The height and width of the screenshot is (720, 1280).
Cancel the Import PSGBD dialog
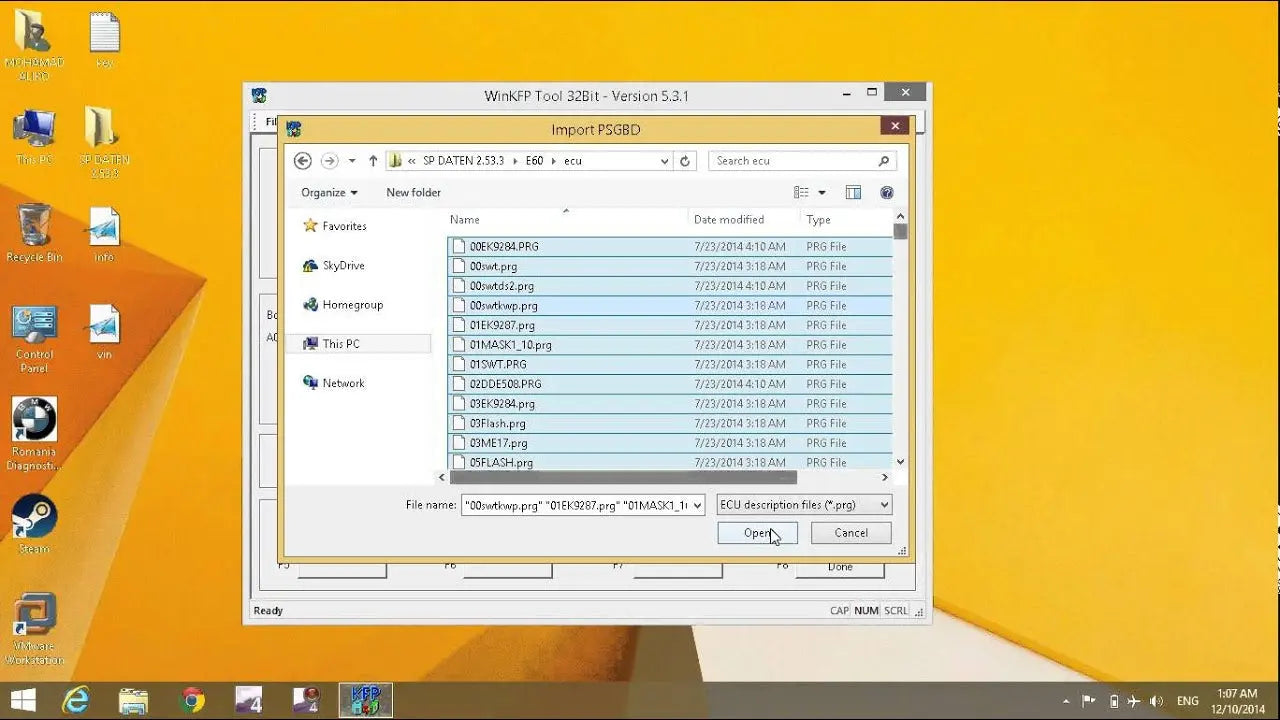click(851, 533)
